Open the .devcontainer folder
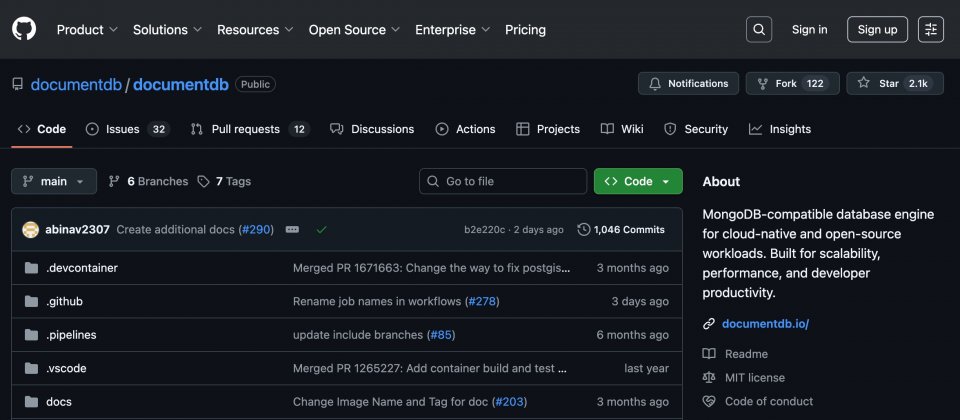 (82, 268)
